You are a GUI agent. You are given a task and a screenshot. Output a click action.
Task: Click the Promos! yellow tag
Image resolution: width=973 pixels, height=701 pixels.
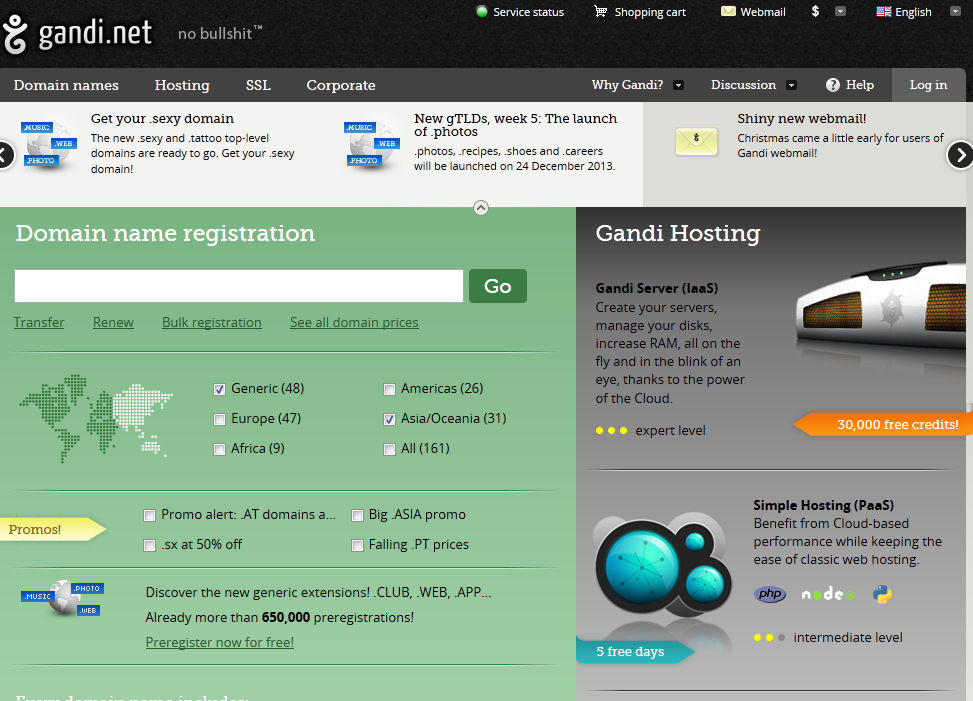53,529
